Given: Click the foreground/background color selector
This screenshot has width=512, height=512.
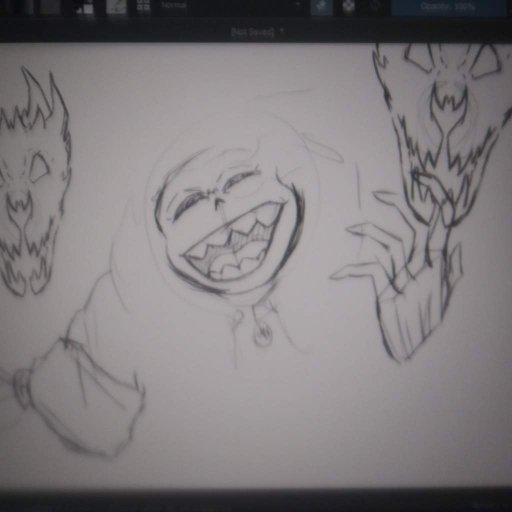Looking at the screenshot, I should (85, 8).
